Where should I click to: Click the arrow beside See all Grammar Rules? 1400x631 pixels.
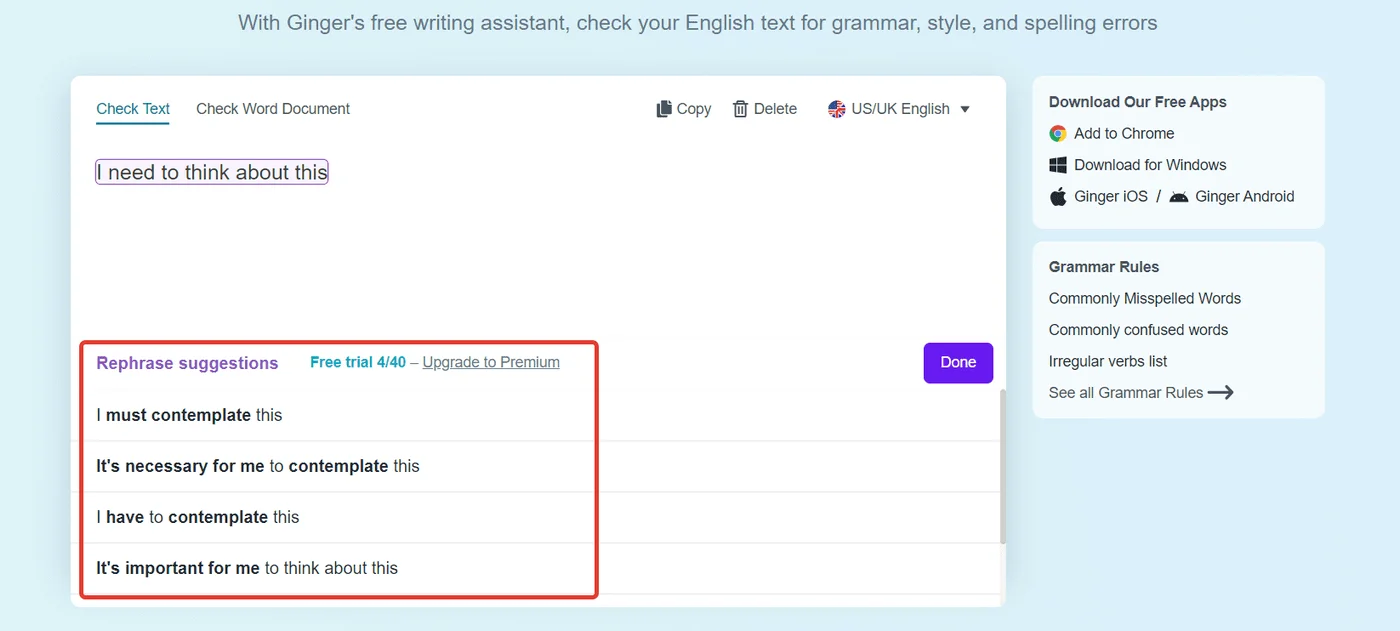(x=1221, y=393)
